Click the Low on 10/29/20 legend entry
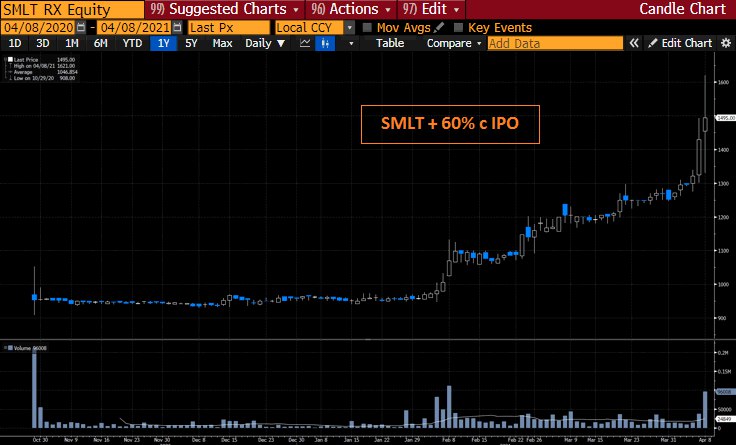 [41, 78]
